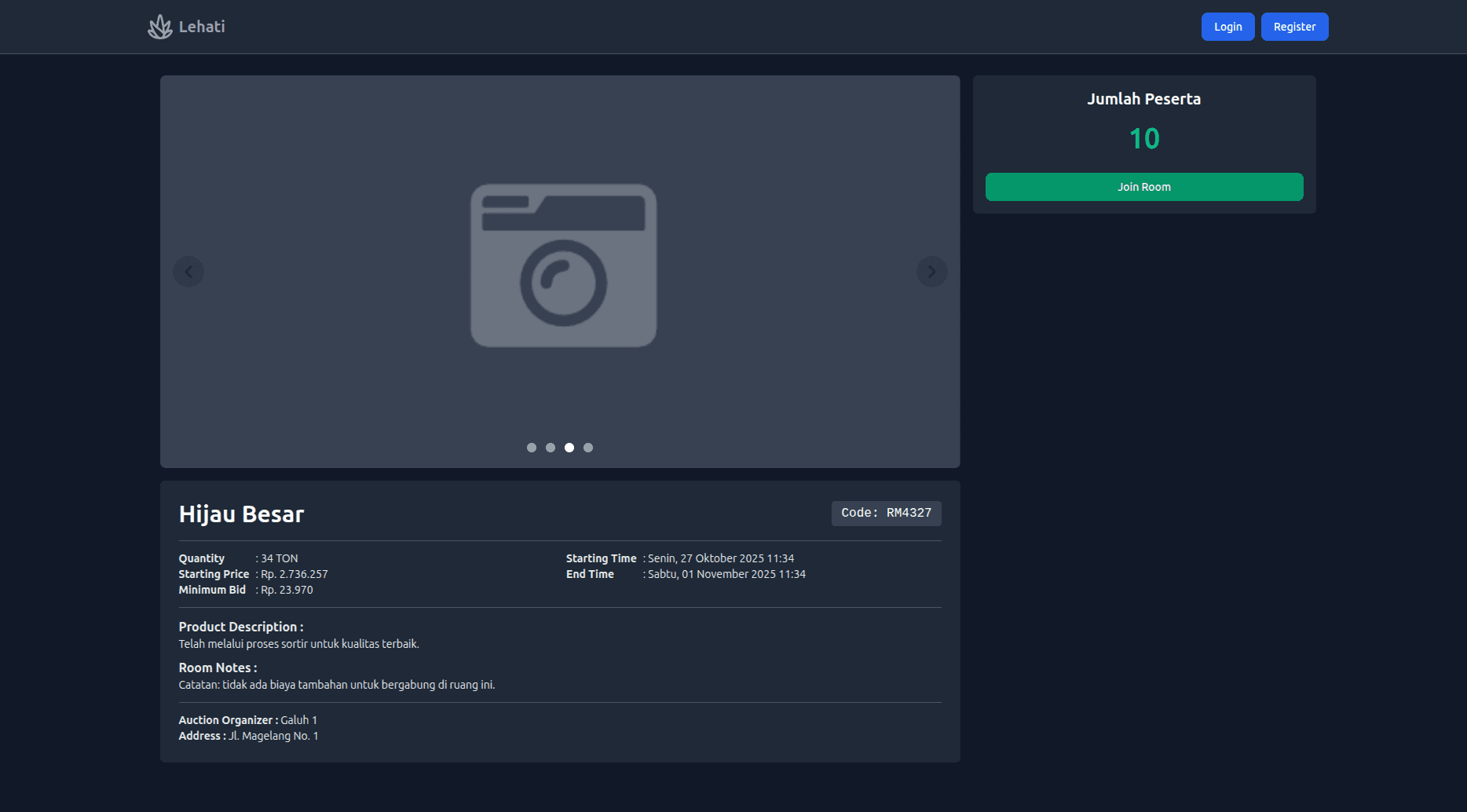Click the room code RM4327 badge

pos(886,513)
